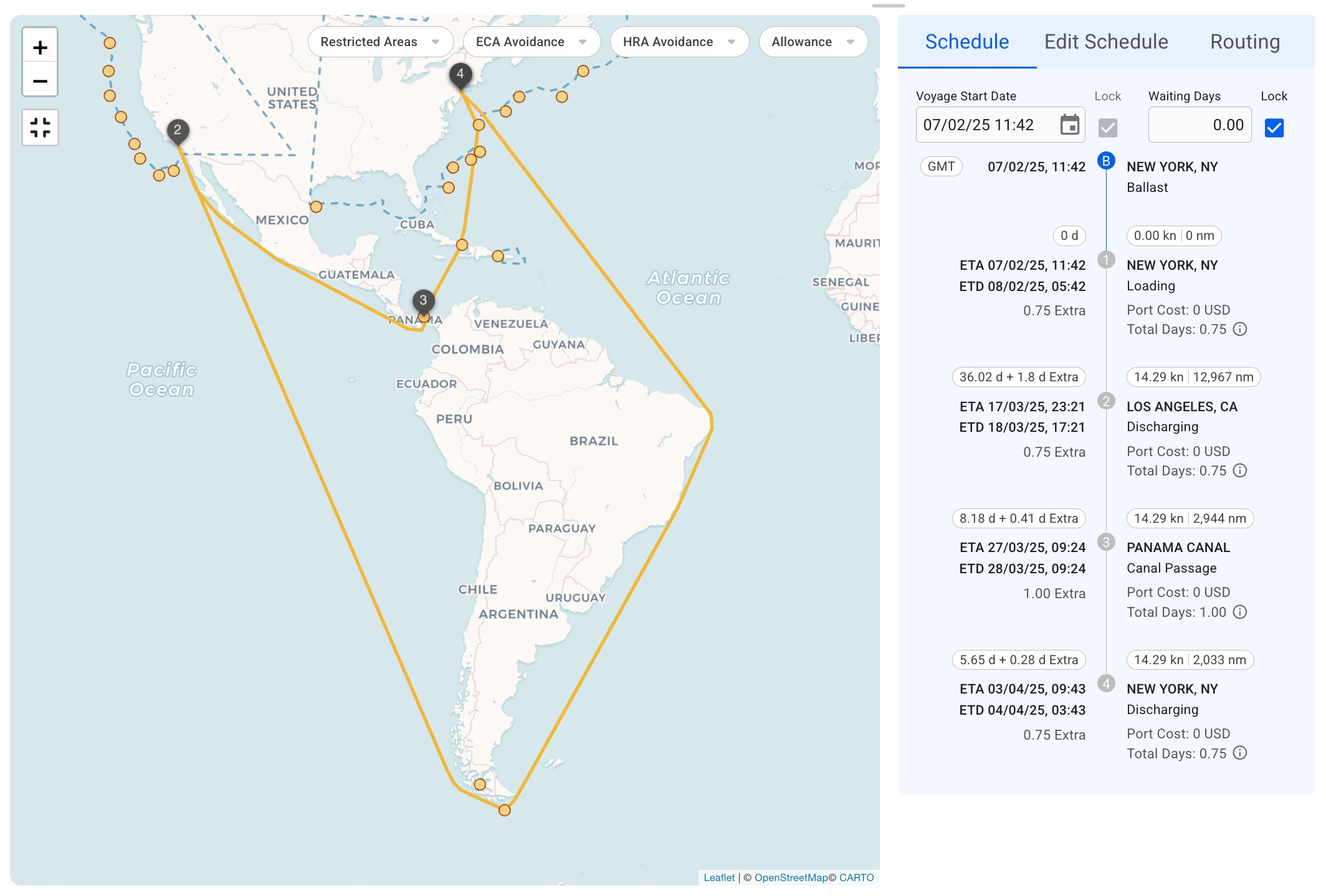Click map marker 3 at Panama Canal
Viewport: 1326px width, 896px height.
[423, 301]
